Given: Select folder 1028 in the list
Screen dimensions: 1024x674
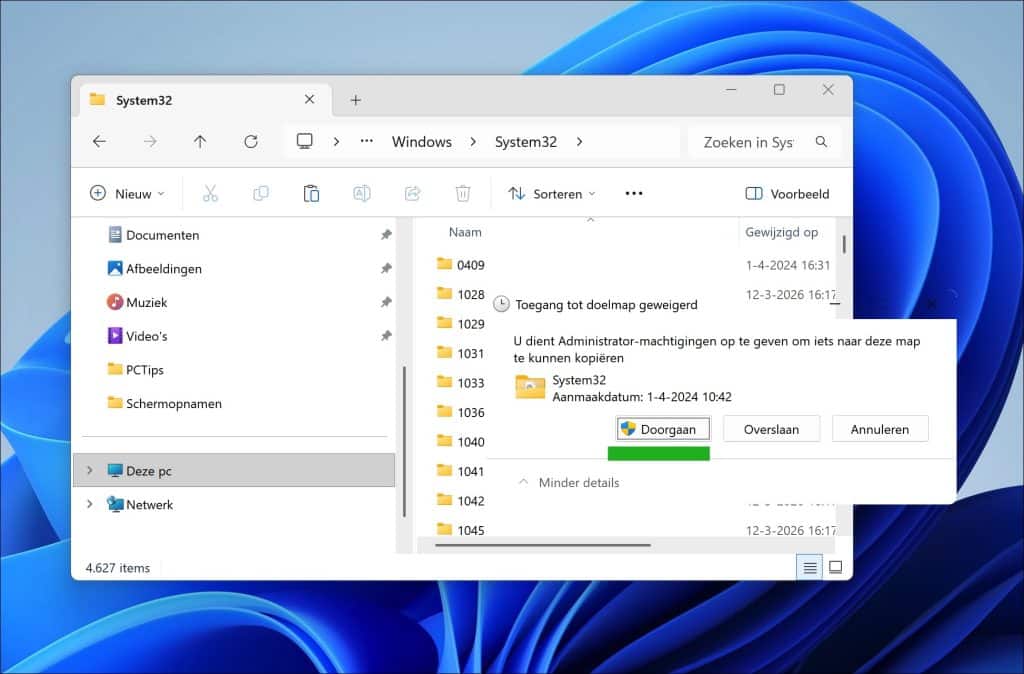Looking at the screenshot, I should [471, 294].
